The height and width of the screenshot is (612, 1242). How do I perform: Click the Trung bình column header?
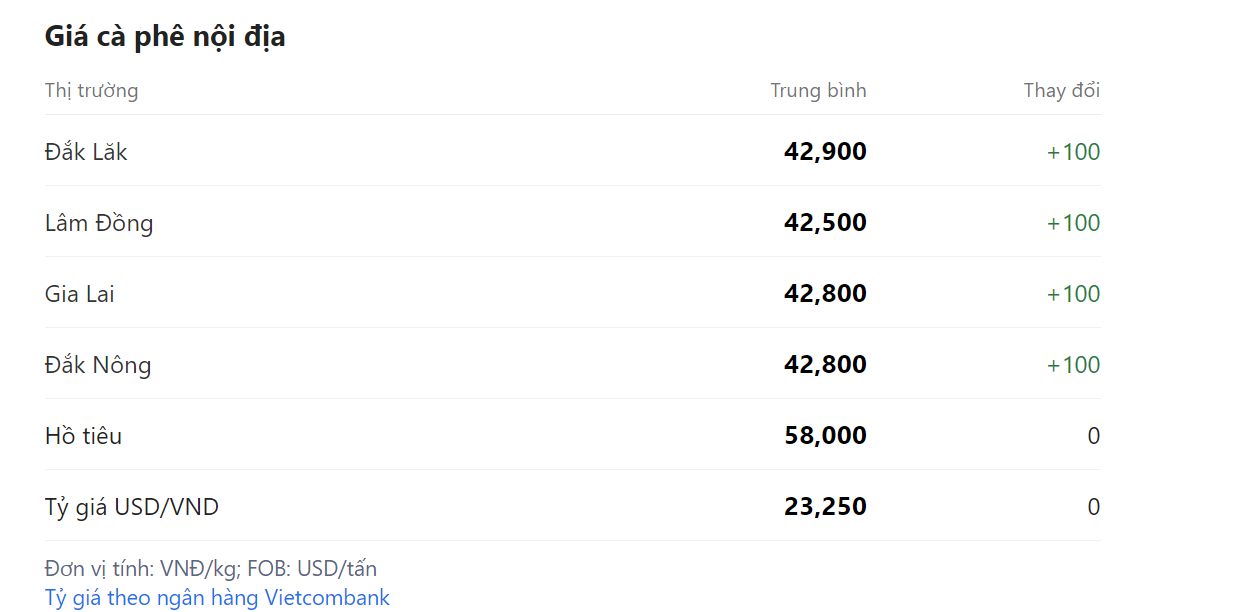point(818,91)
